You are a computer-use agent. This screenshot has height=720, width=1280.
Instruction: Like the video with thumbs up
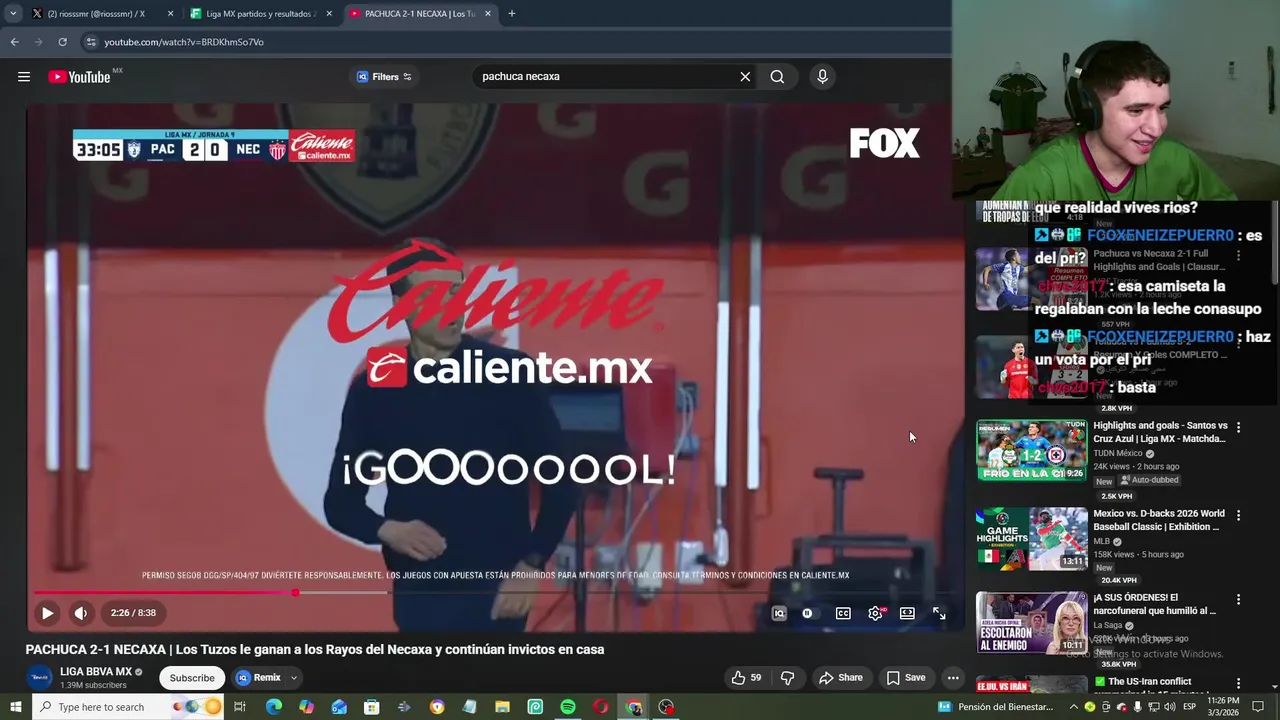746,677
